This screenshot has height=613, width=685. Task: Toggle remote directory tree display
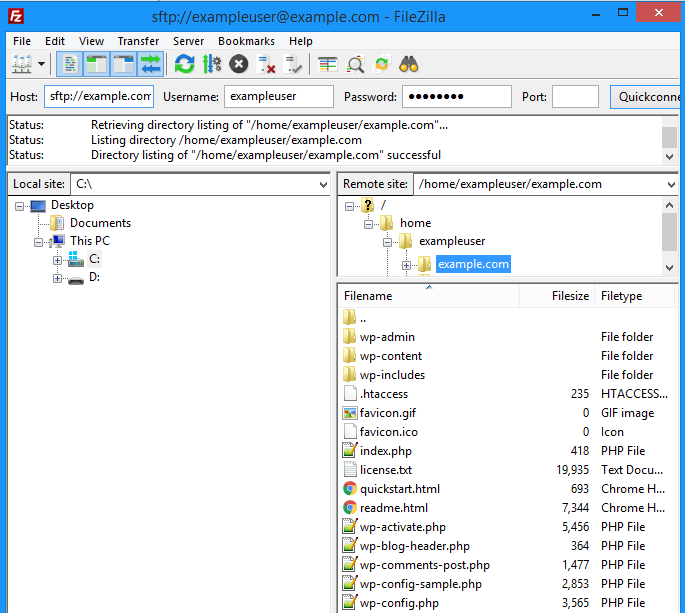click(124, 64)
